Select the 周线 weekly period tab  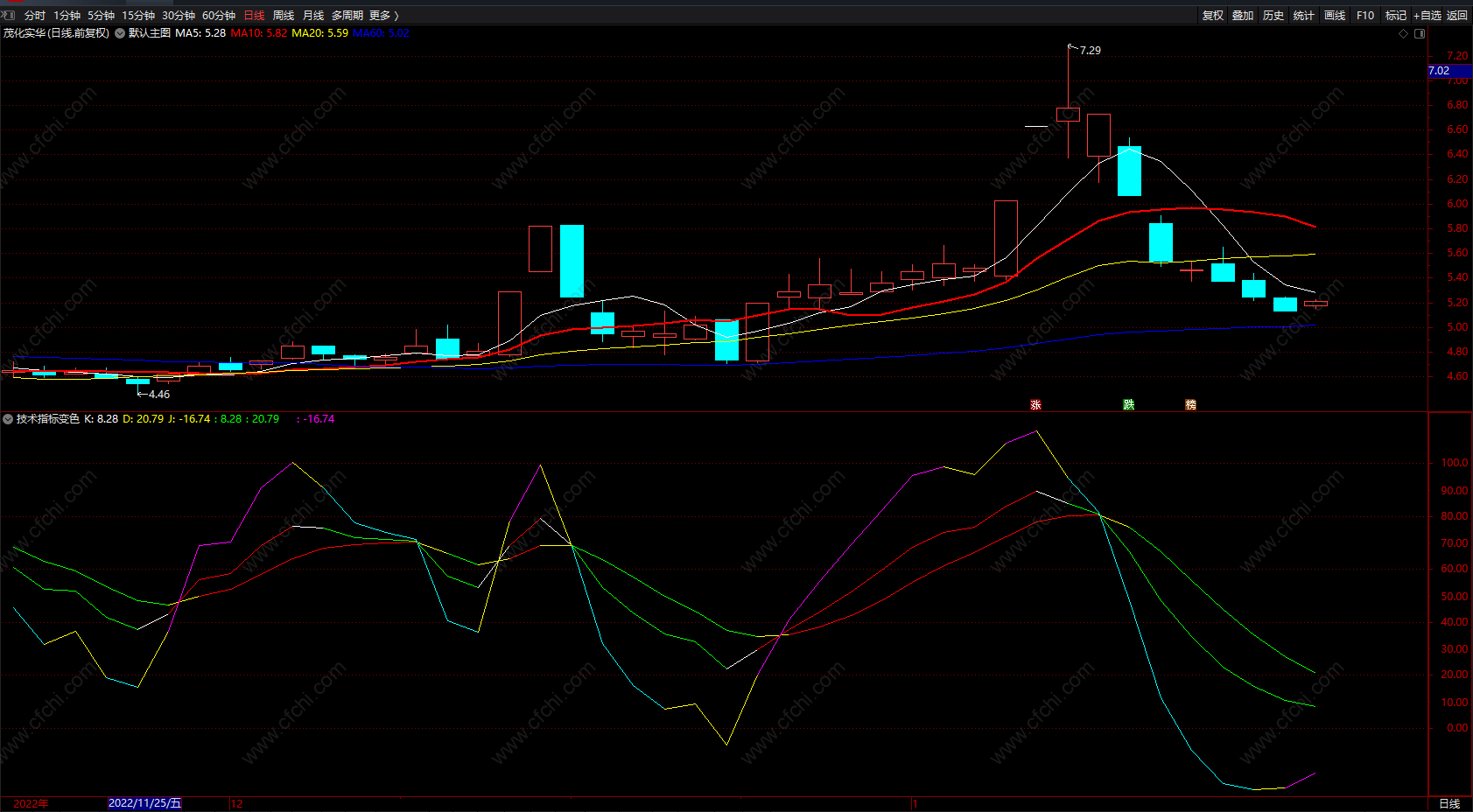click(284, 15)
